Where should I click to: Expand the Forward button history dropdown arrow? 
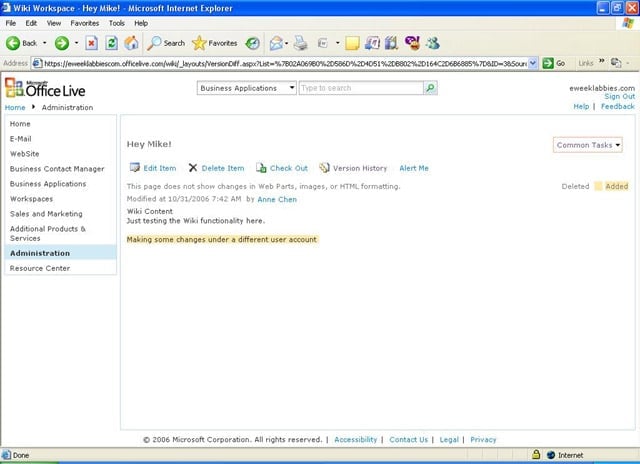(76, 43)
